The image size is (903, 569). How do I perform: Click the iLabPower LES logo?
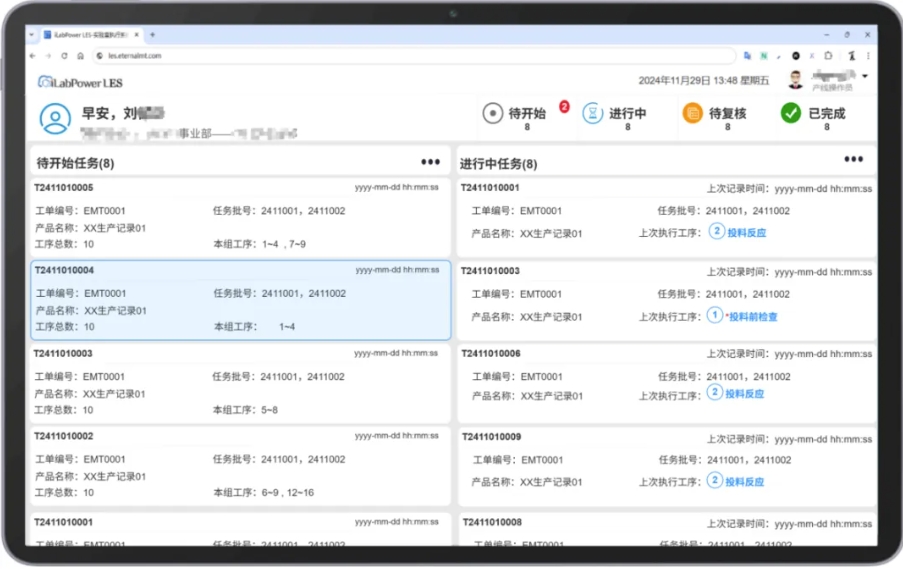[x=80, y=82]
